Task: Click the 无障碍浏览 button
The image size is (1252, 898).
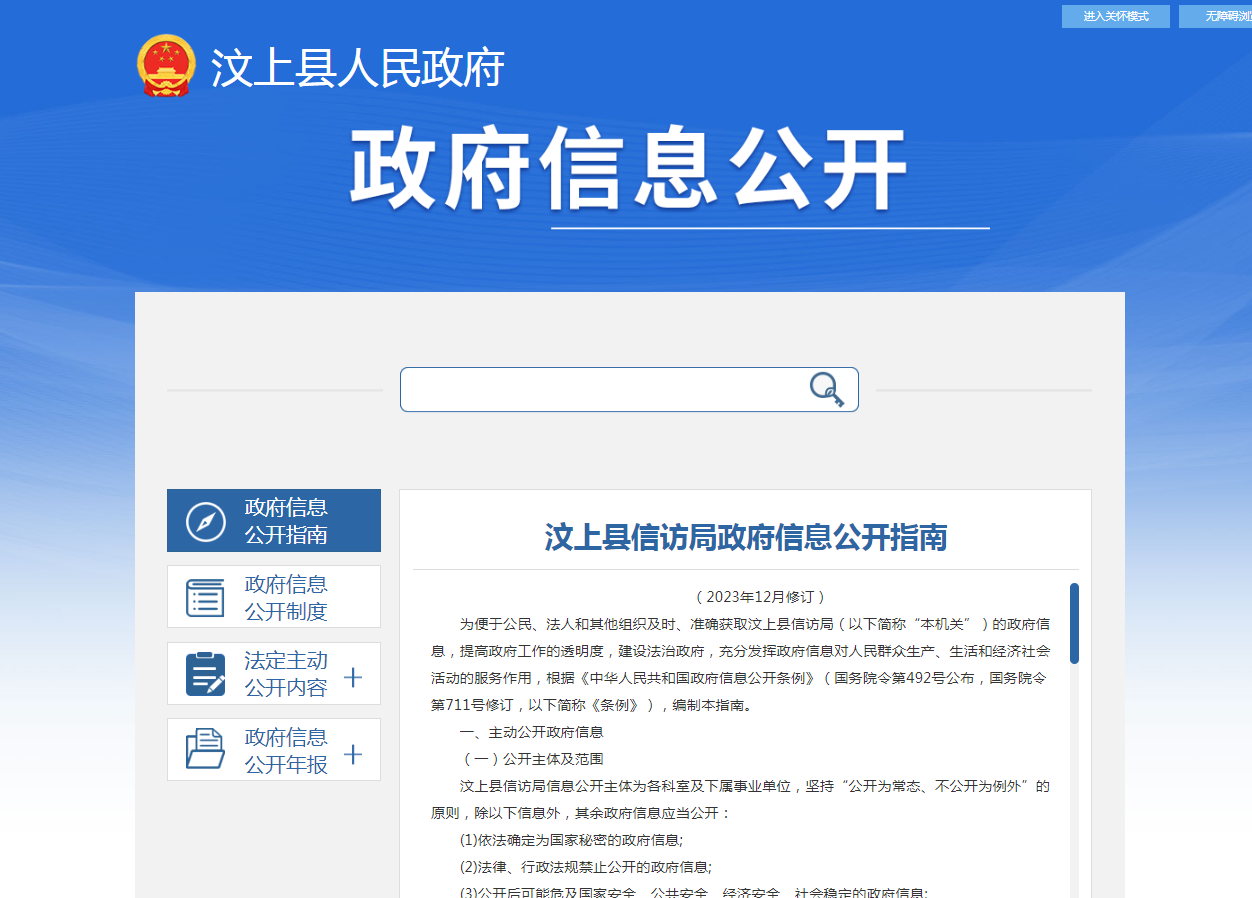Action: pos(1220,16)
